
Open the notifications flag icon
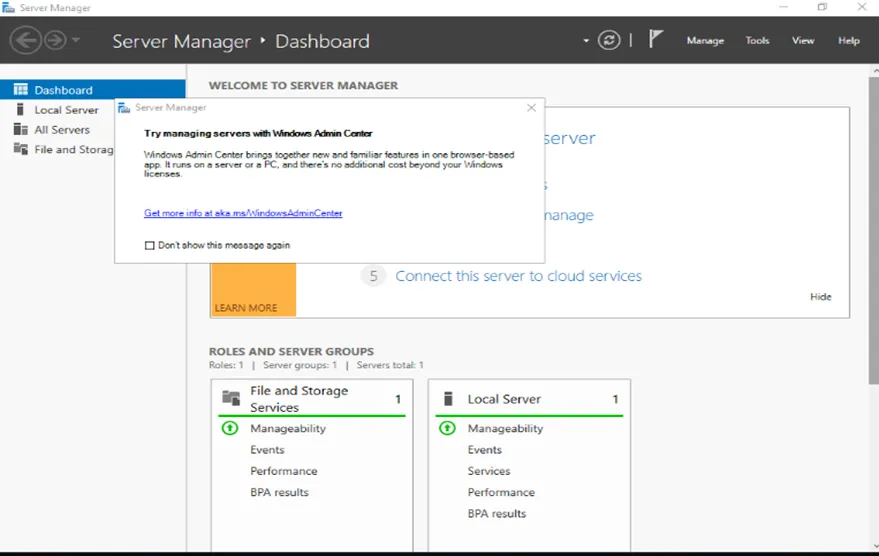[656, 40]
